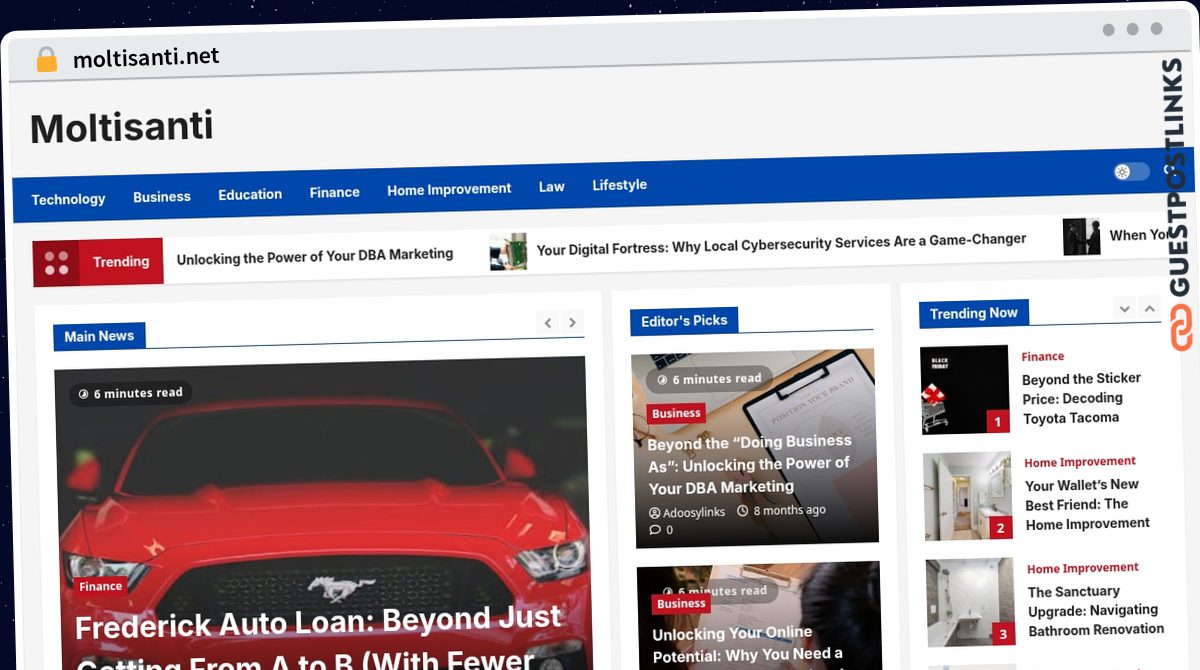The image size is (1200, 670).
Task: Open the Technology menu item
Action: [x=68, y=199]
